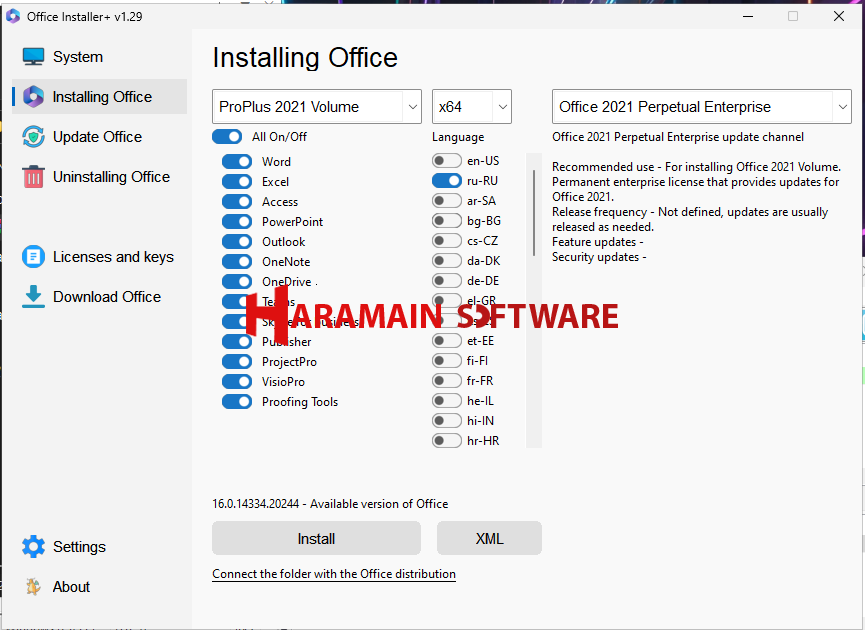Viewport: 865px width, 630px height.
Task: Go to Uninstalling Office section
Action: 111,177
